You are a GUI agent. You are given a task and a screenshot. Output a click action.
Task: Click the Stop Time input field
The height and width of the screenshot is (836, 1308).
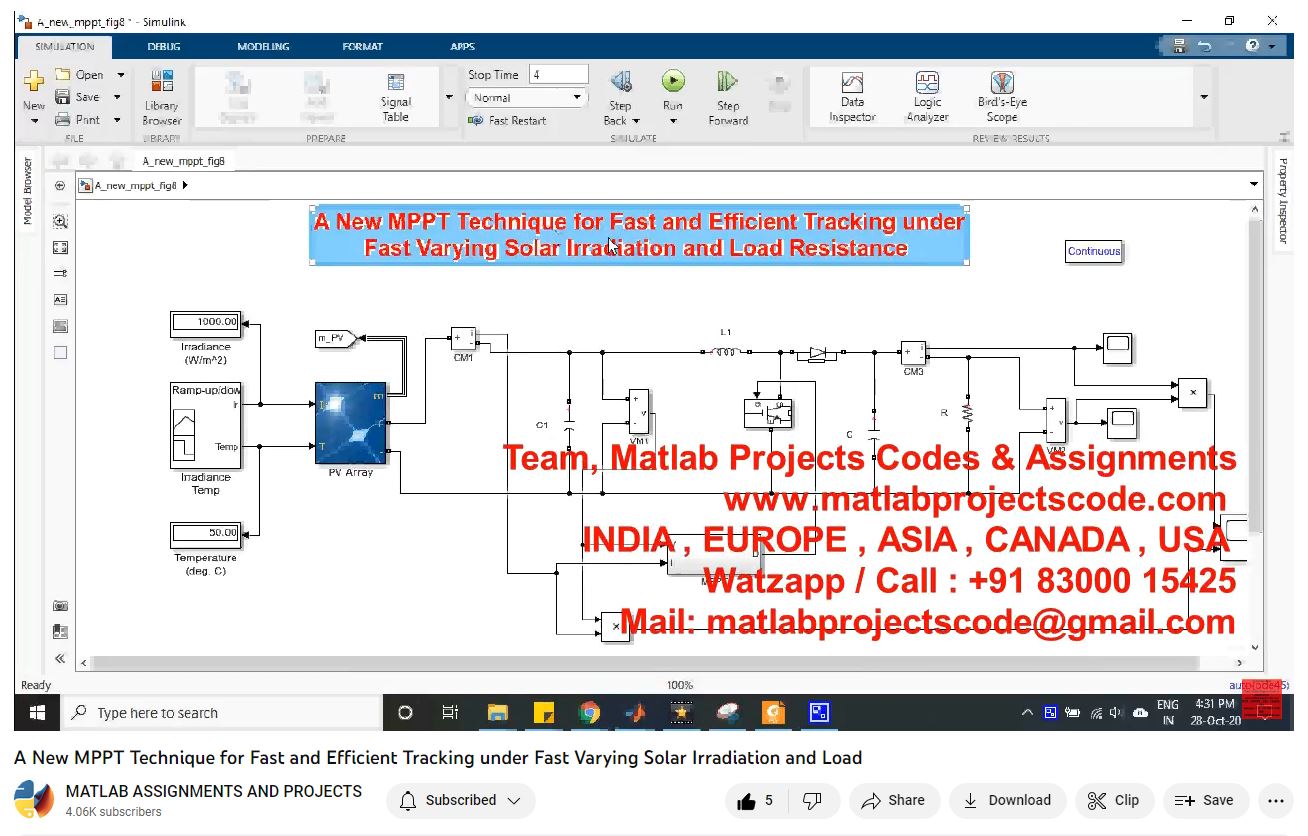(x=558, y=75)
